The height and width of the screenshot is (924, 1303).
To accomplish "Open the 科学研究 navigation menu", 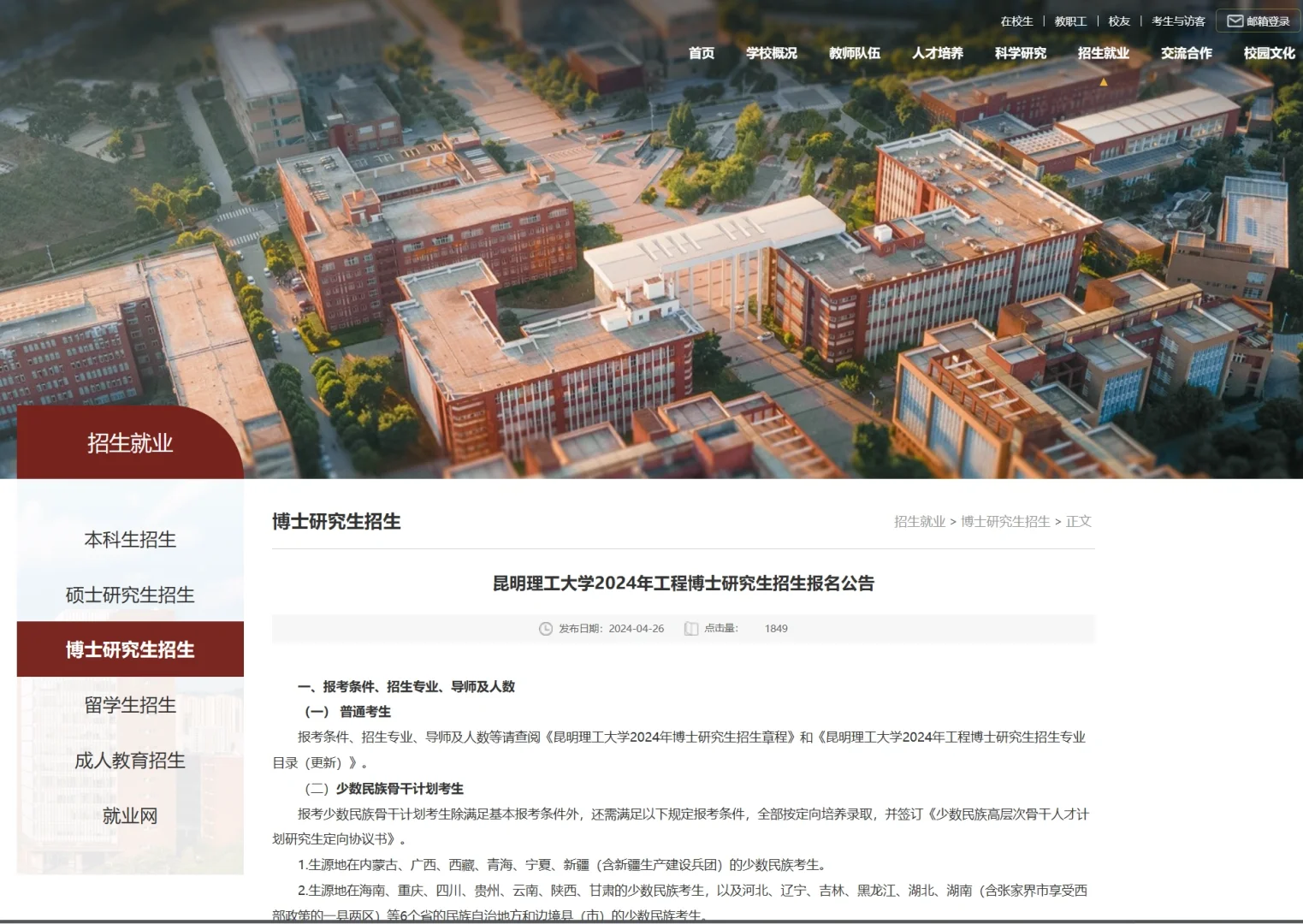I will tap(1021, 53).
